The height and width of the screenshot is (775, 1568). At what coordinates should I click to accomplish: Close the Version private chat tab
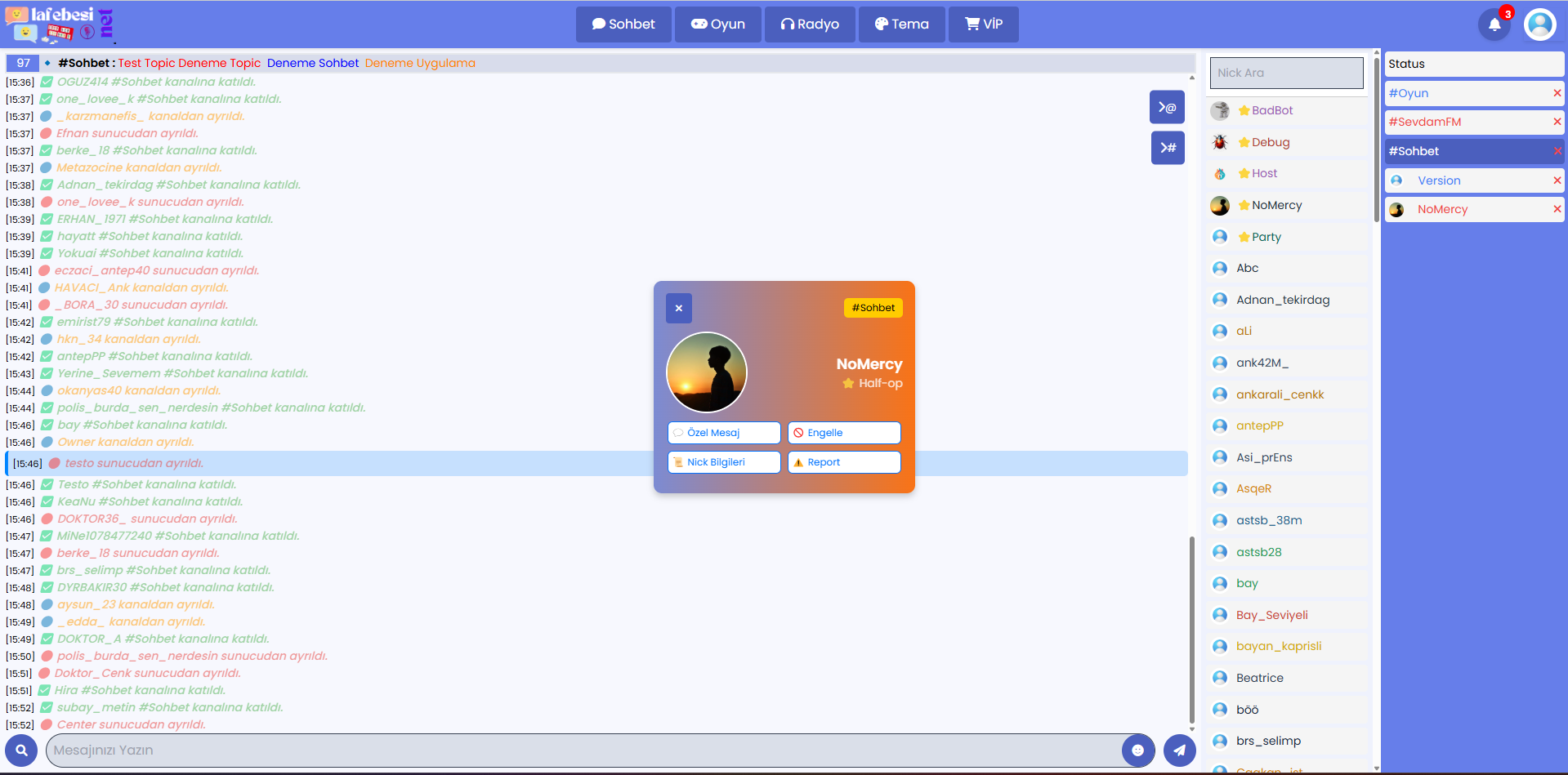tap(1557, 180)
